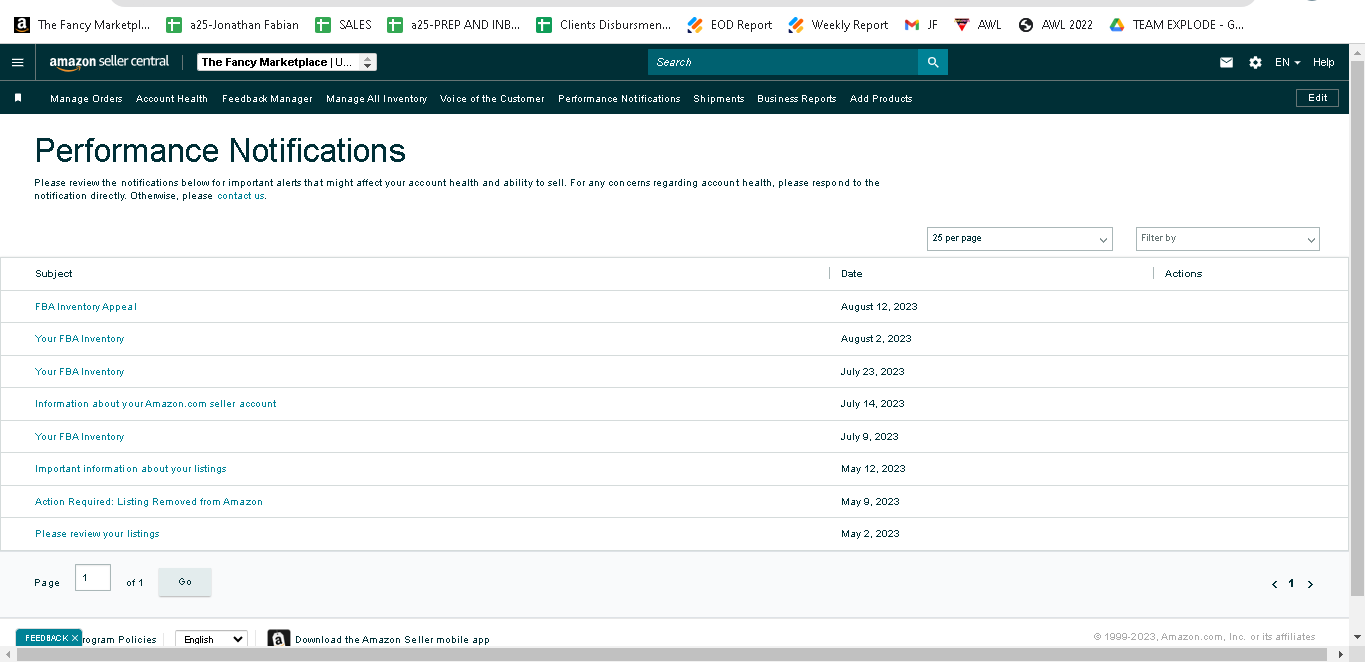Go to next page arrow
This screenshot has height=662, width=1365.
[x=1310, y=584]
